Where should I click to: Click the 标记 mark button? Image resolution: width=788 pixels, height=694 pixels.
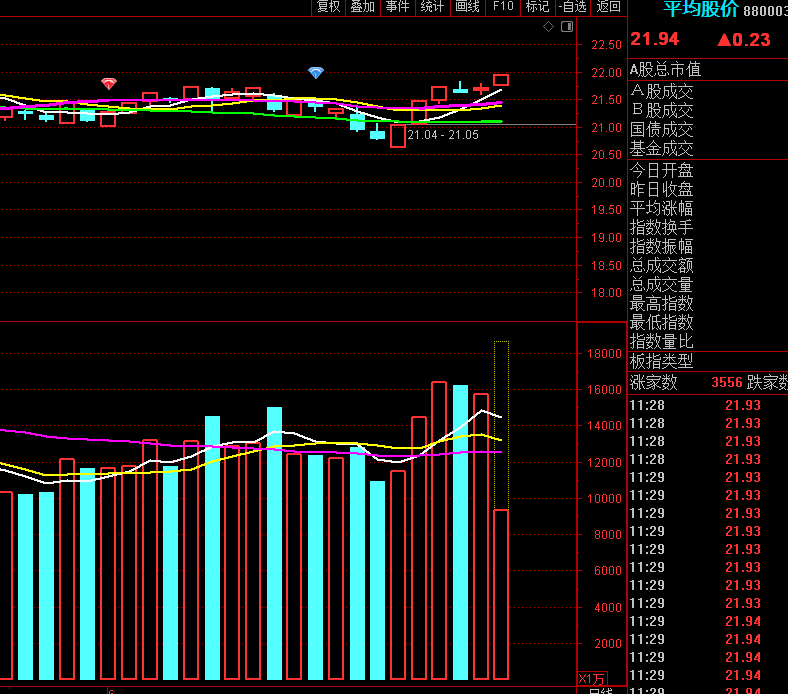[x=538, y=7]
